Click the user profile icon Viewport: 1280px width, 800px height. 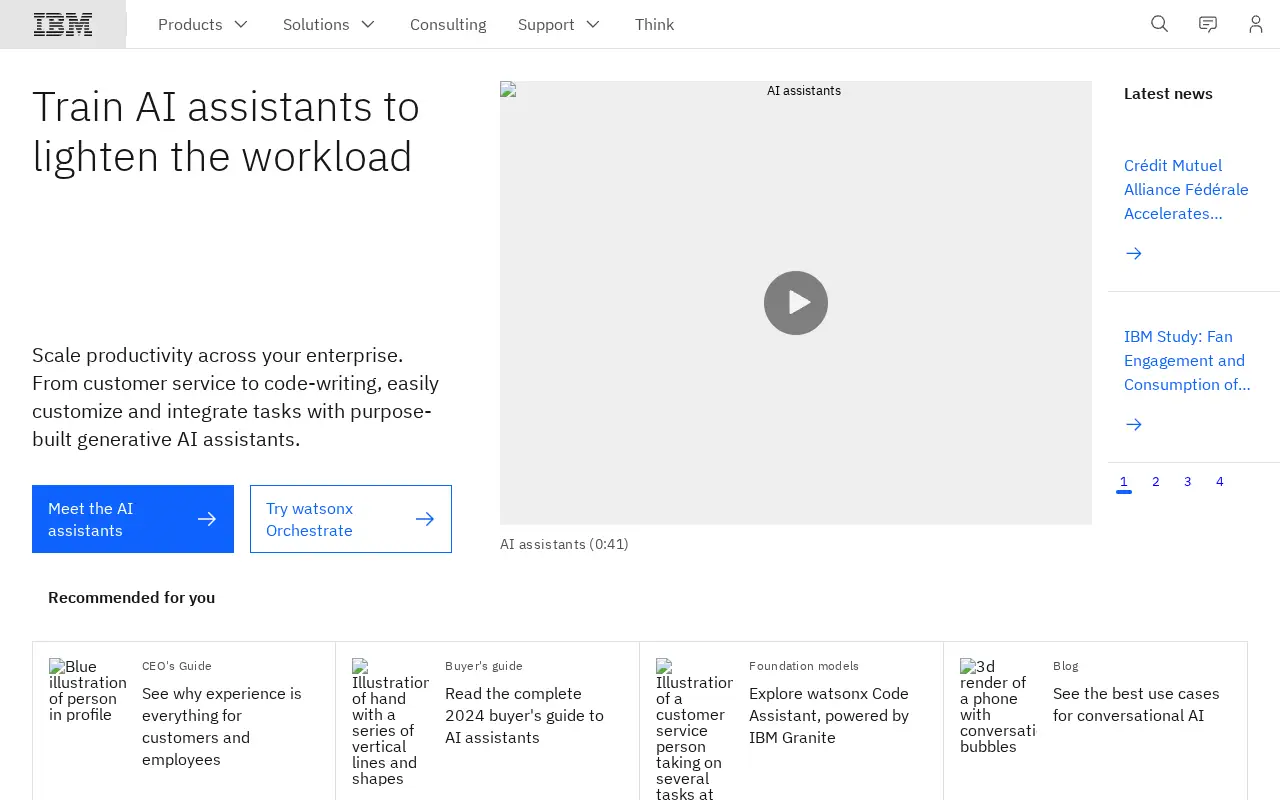click(x=1256, y=24)
